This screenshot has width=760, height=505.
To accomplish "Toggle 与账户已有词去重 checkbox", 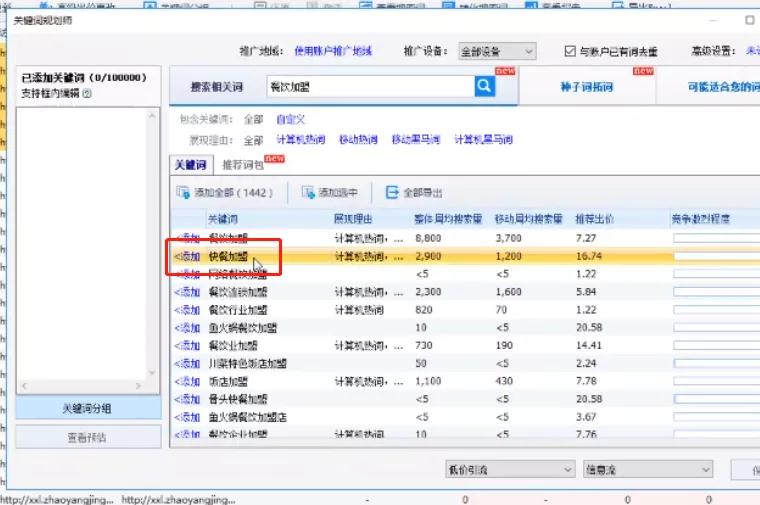I will tap(570, 51).
